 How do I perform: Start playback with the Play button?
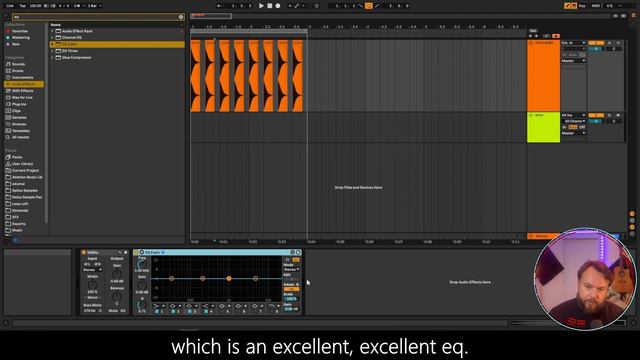pyautogui.click(x=261, y=6)
